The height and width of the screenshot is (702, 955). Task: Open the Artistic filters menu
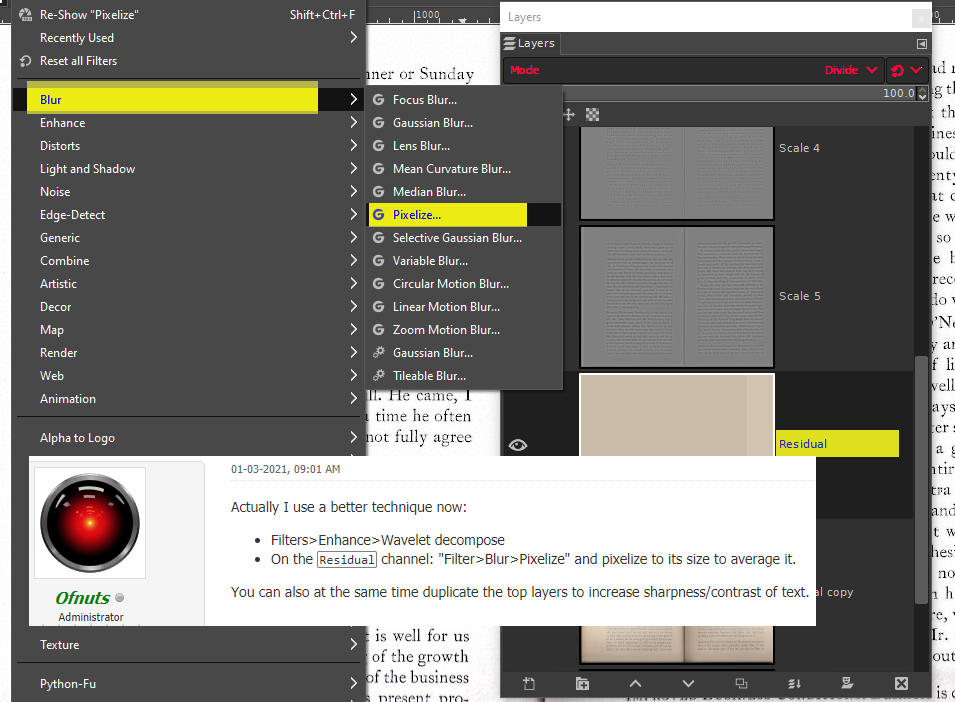pyautogui.click(x=188, y=284)
